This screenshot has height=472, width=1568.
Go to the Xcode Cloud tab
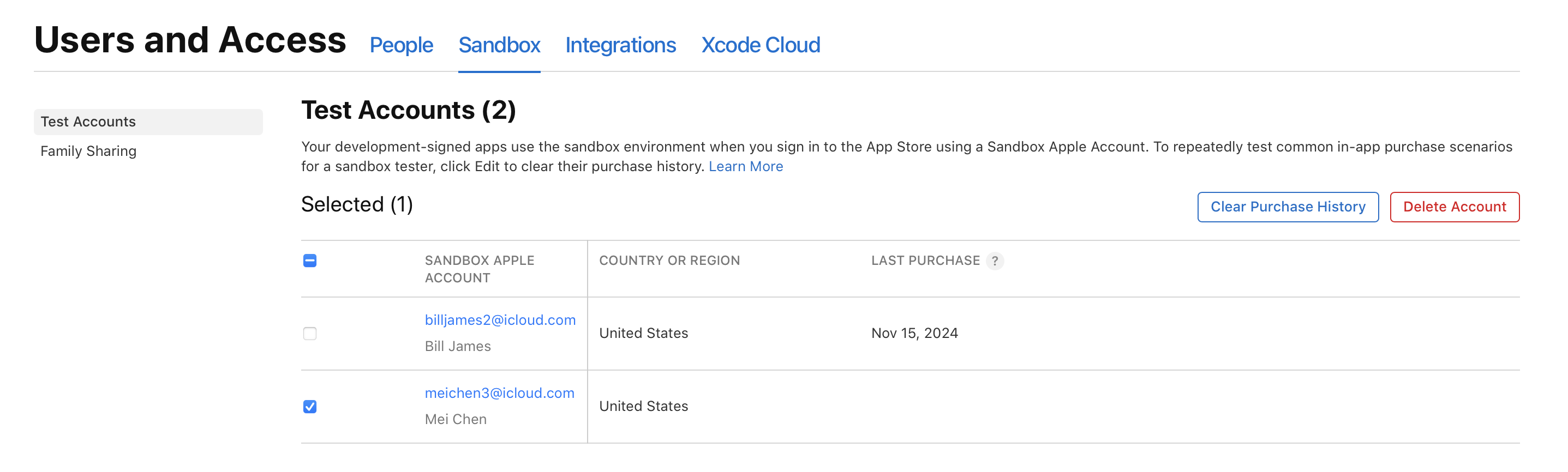tap(759, 45)
